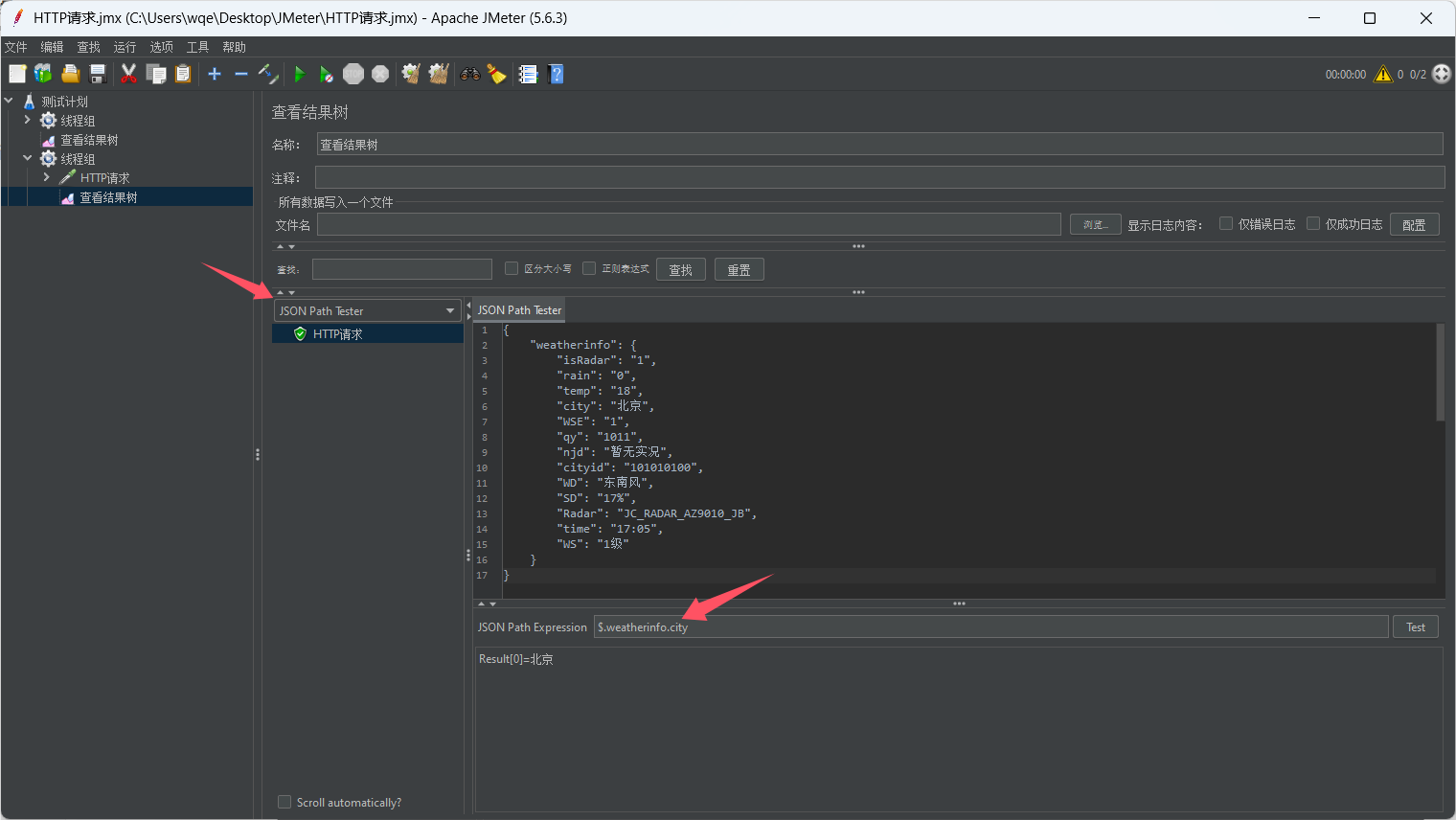
Task: Start the test with green play icon
Action: click(300, 74)
